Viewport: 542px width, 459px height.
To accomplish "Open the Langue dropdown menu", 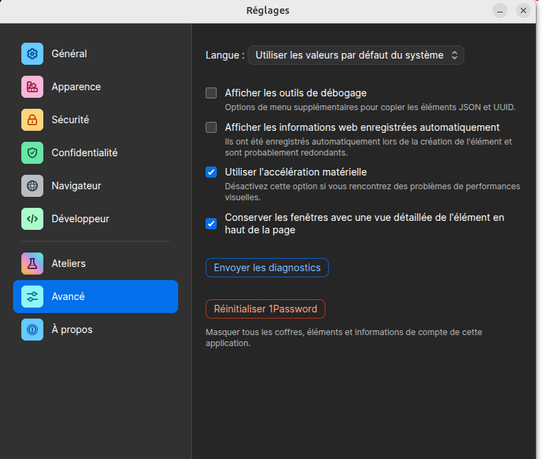I will 356,55.
